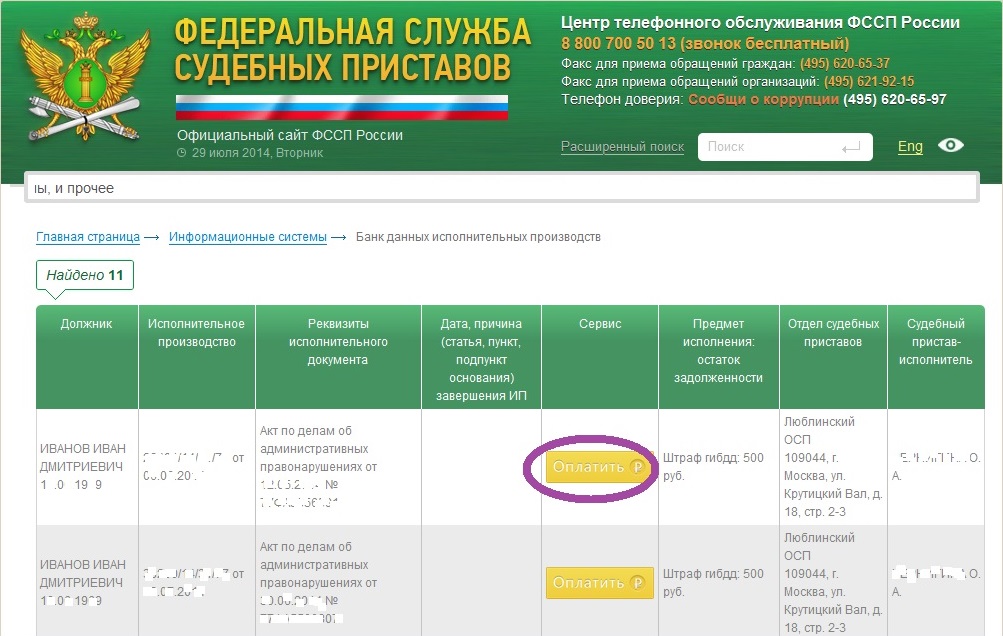1003x636 pixels.
Task: Click first row Штраф гибдд: 500 руб.
Action: [713, 467]
